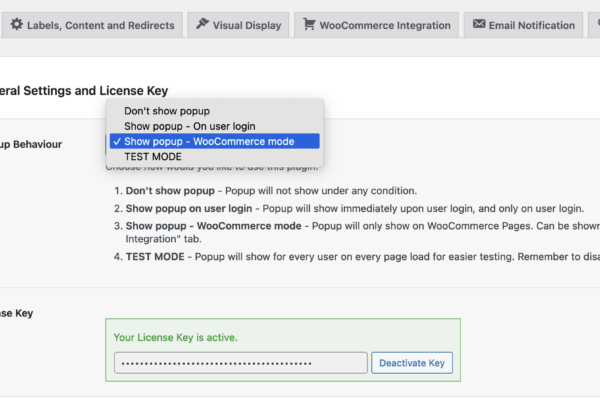Click the masked license key field
The height and width of the screenshot is (400, 600).
(241, 363)
